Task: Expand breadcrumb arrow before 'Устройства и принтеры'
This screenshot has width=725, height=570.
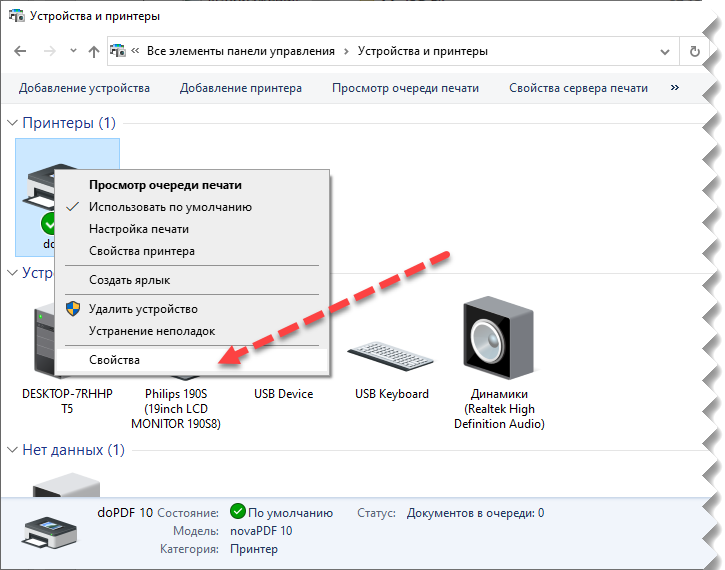Action: pos(346,51)
